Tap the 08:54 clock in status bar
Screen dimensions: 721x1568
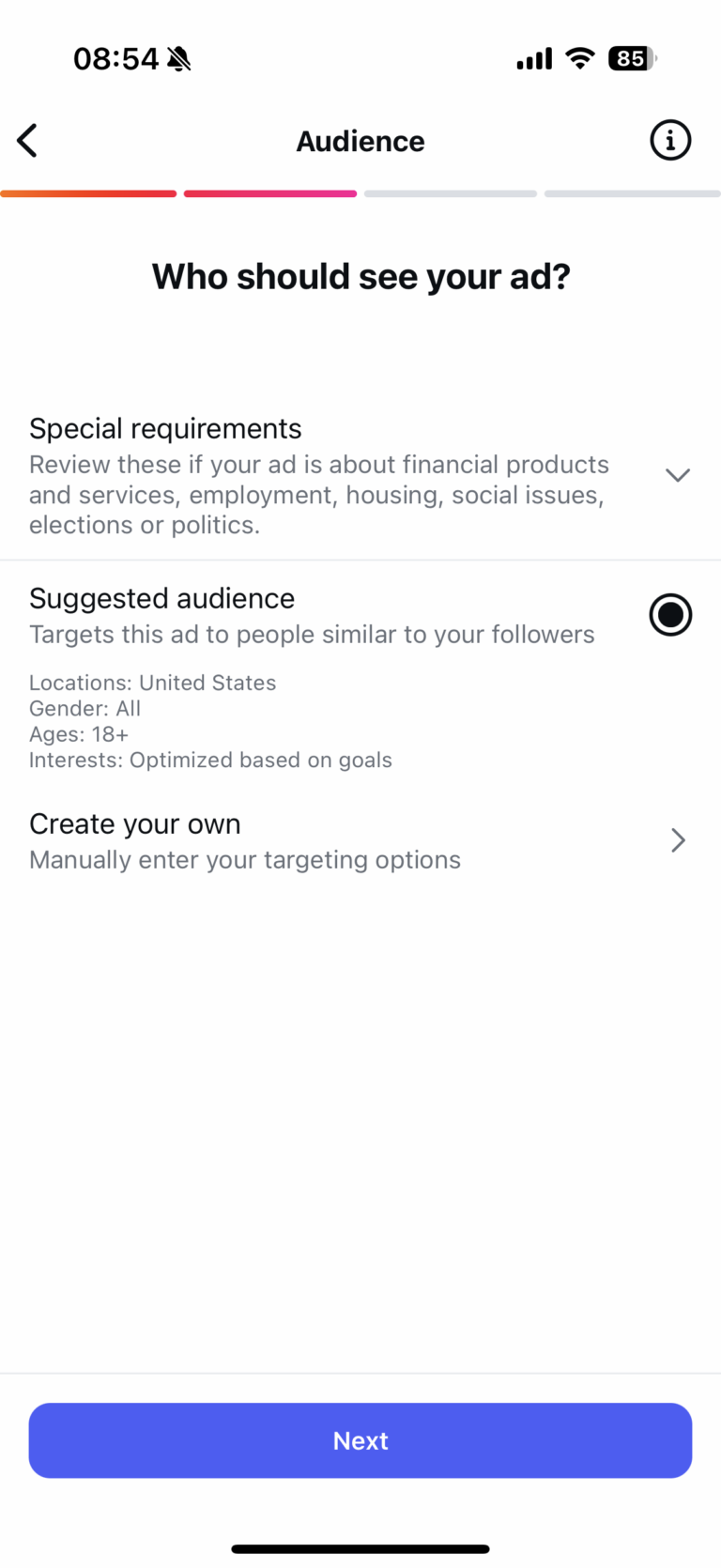[x=116, y=59]
